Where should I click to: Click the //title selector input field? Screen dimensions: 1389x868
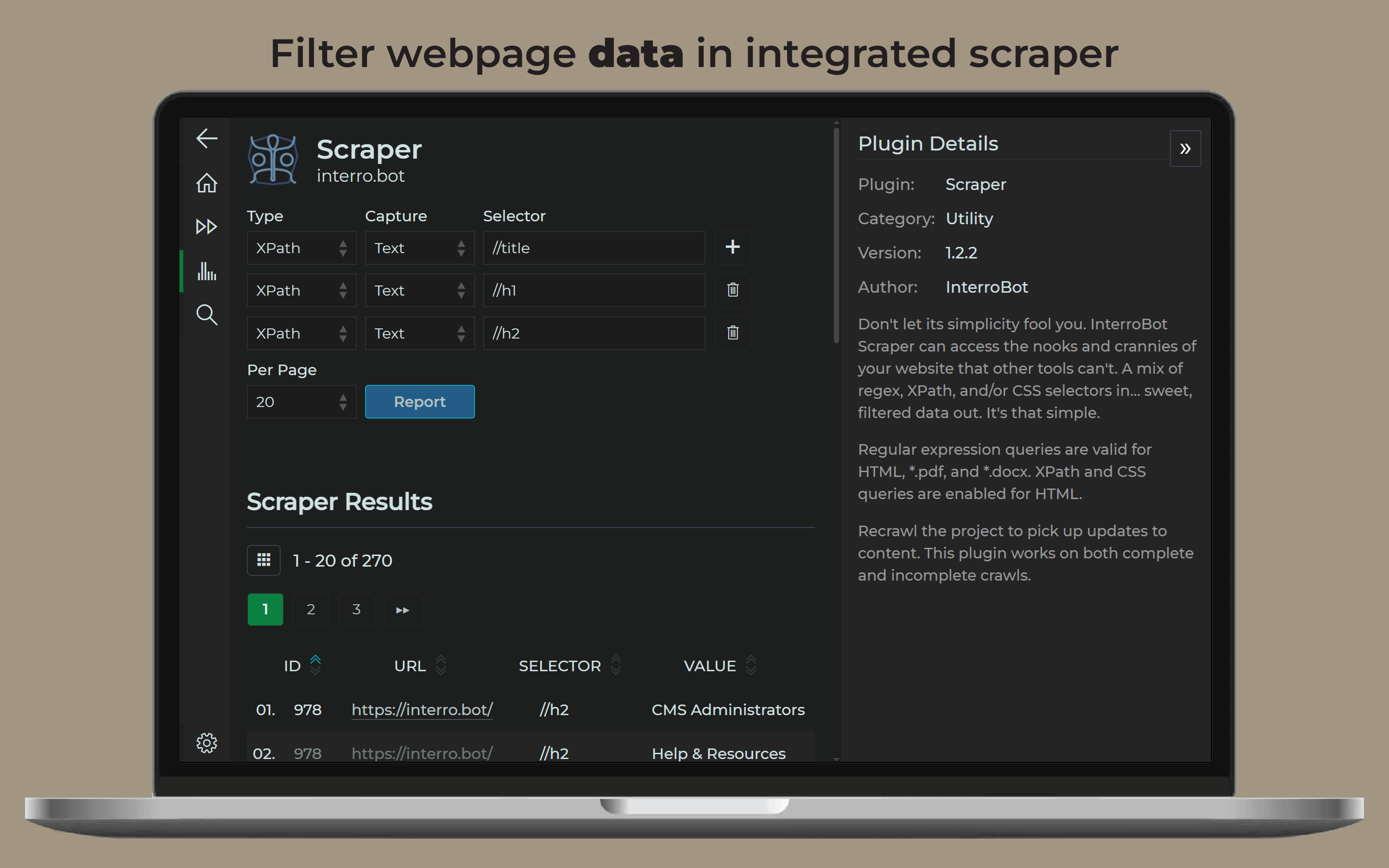[x=594, y=248]
